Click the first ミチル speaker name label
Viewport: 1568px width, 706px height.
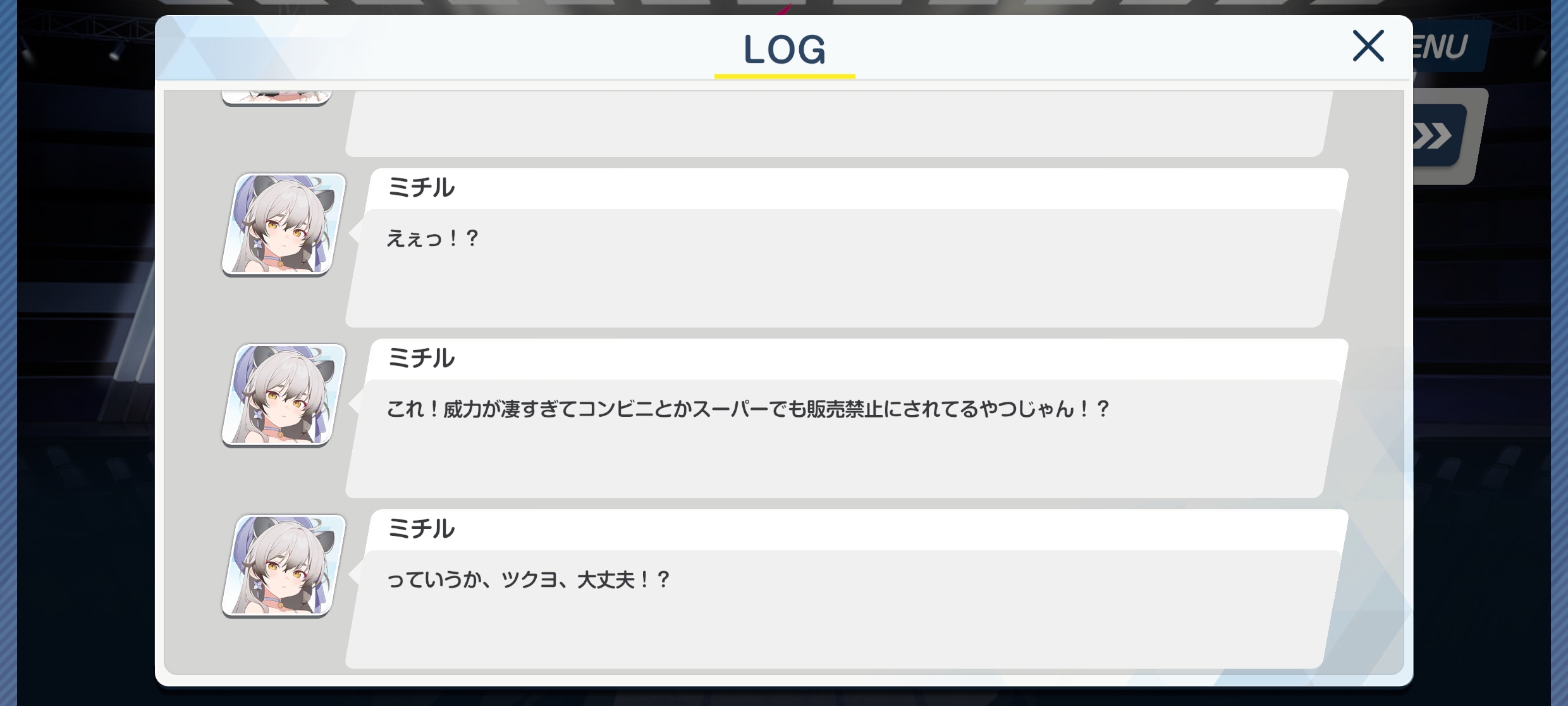pos(421,188)
